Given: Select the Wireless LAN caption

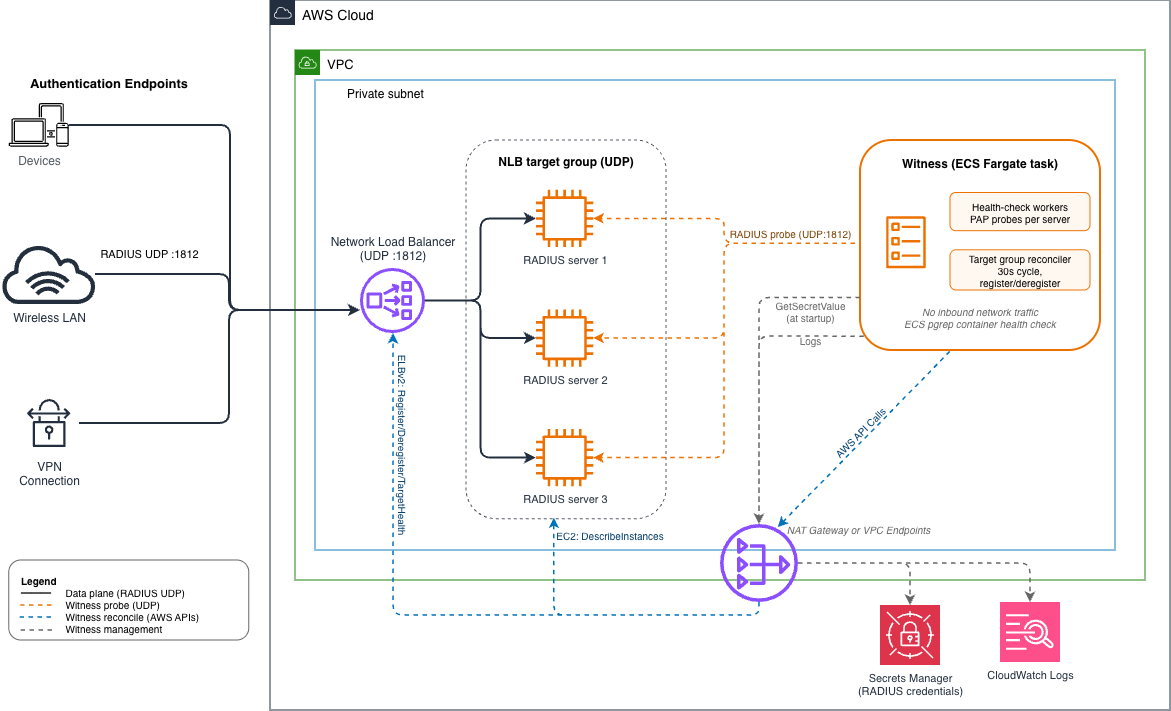Looking at the screenshot, I should pyautogui.click(x=49, y=317).
